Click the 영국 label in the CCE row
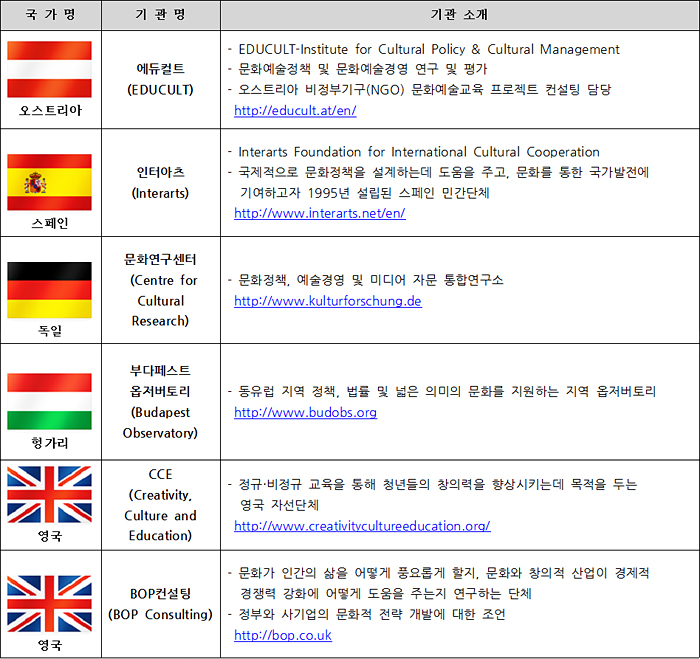The height and width of the screenshot is (659, 700). 50,535
